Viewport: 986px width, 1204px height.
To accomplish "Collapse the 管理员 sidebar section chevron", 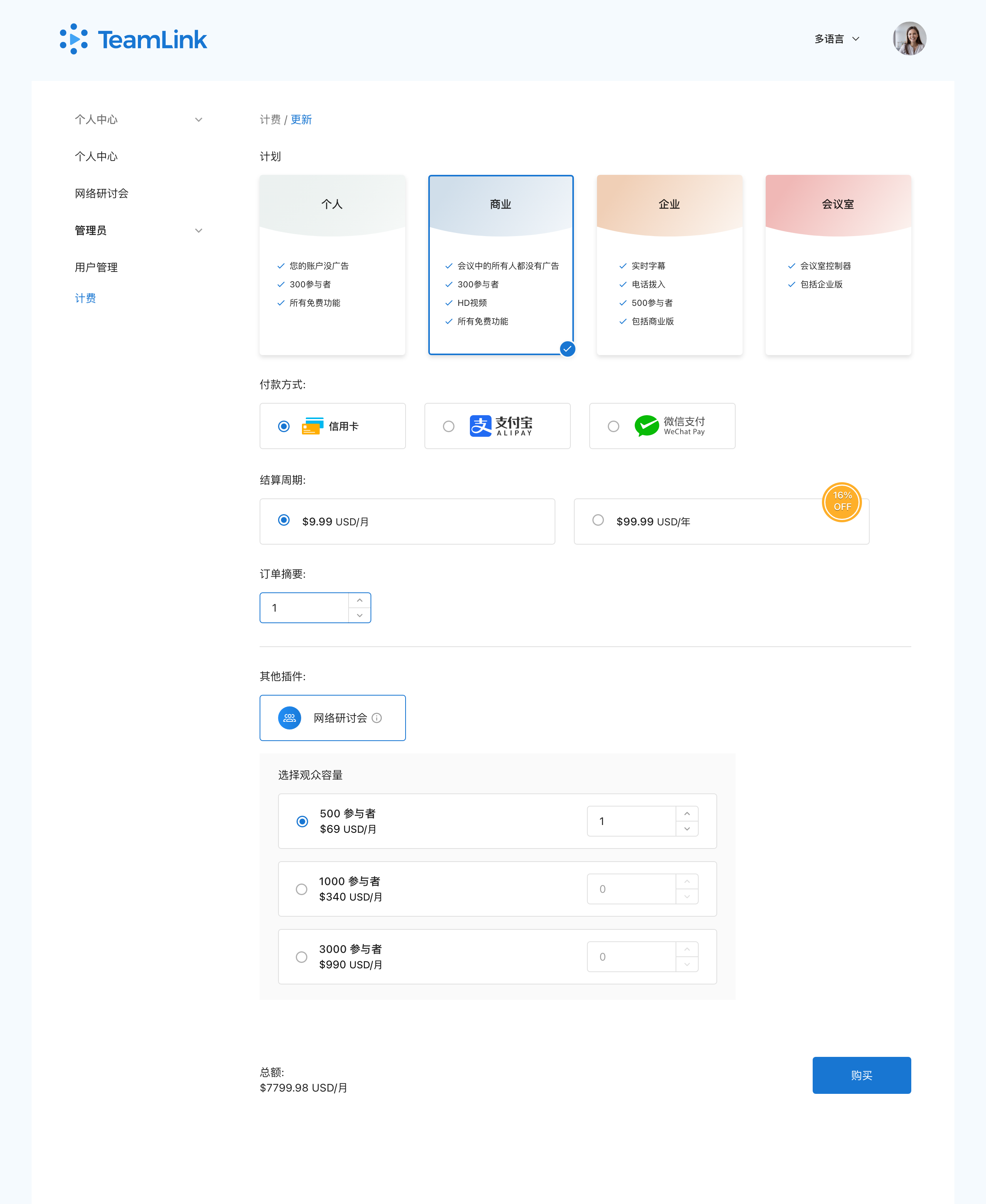I will [198, 231].
